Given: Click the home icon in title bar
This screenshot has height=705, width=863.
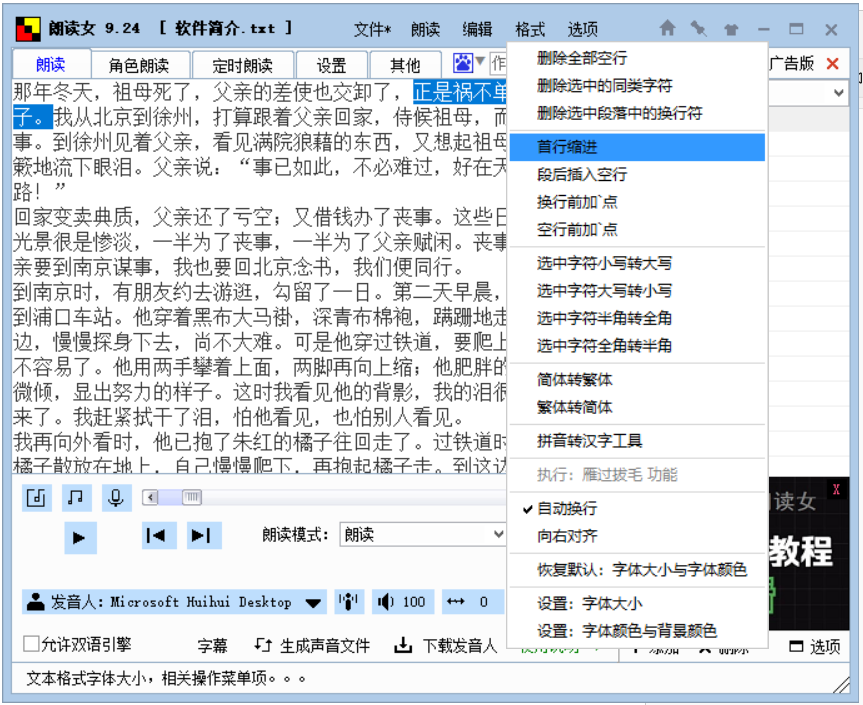Looking at the screenshot, I should [668, 29].
